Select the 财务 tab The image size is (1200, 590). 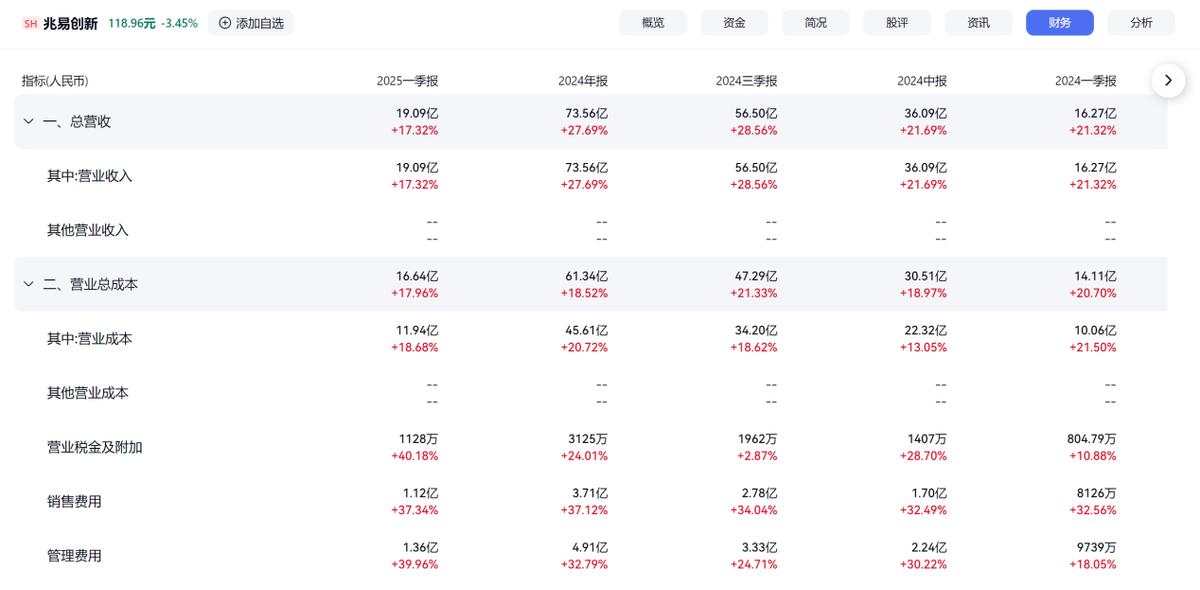pos(1059,23)
